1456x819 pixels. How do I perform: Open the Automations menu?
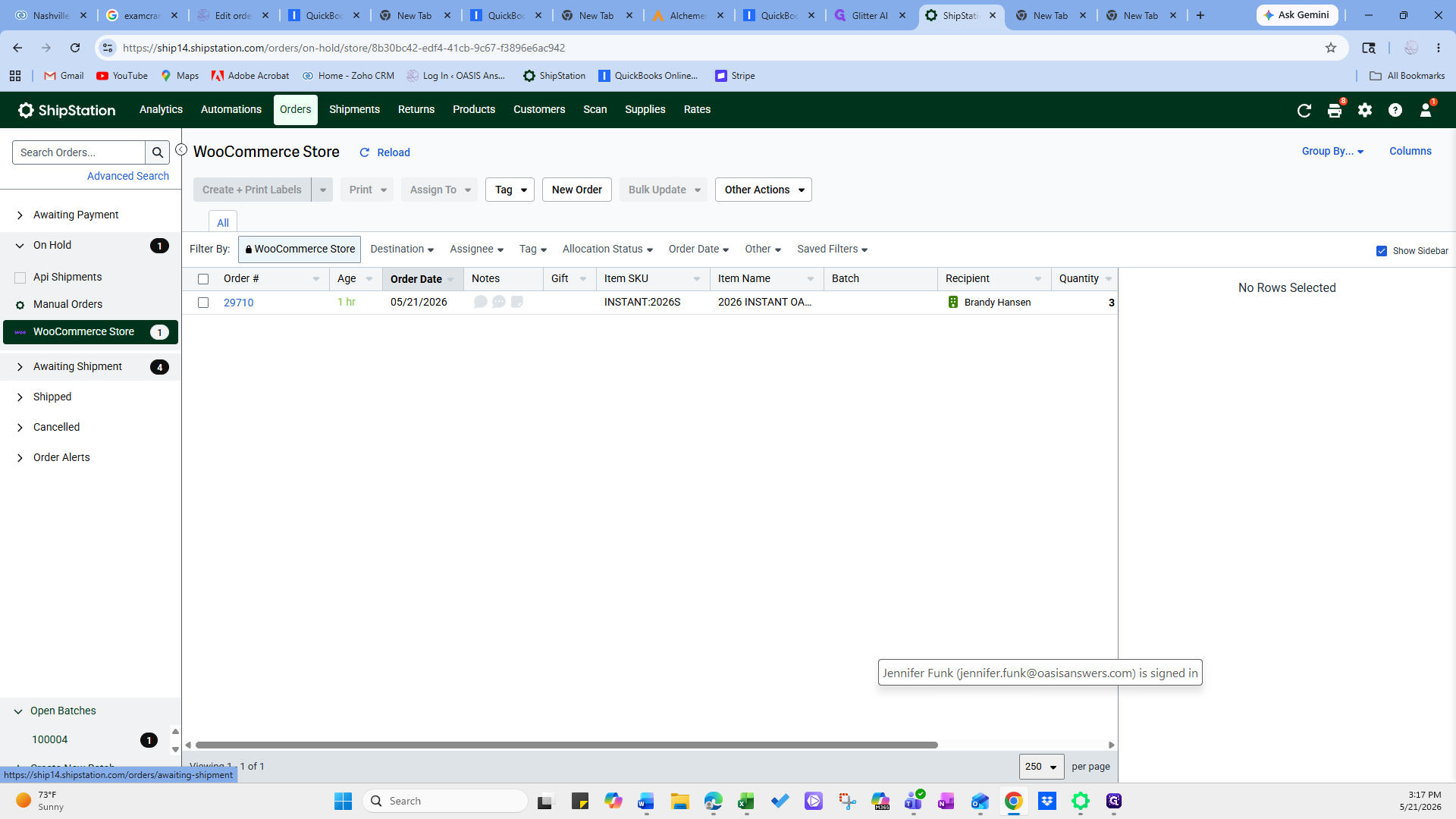(x=231, y=109)
